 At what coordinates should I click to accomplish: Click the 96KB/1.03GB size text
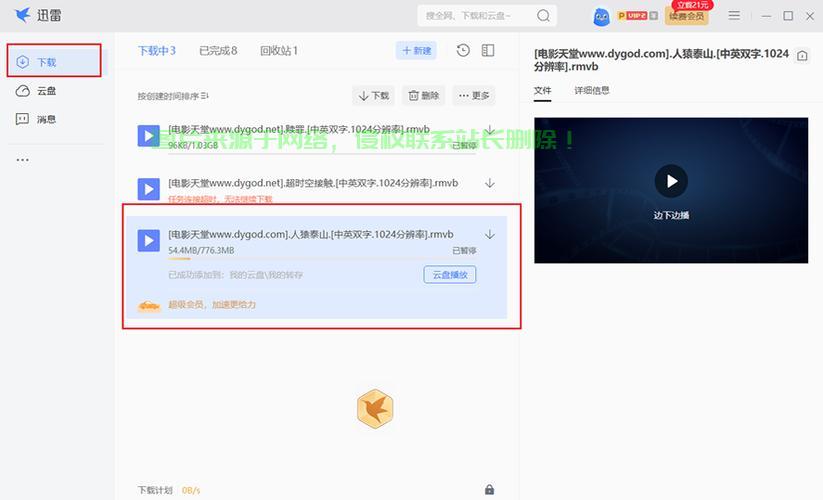pos(193,145)
